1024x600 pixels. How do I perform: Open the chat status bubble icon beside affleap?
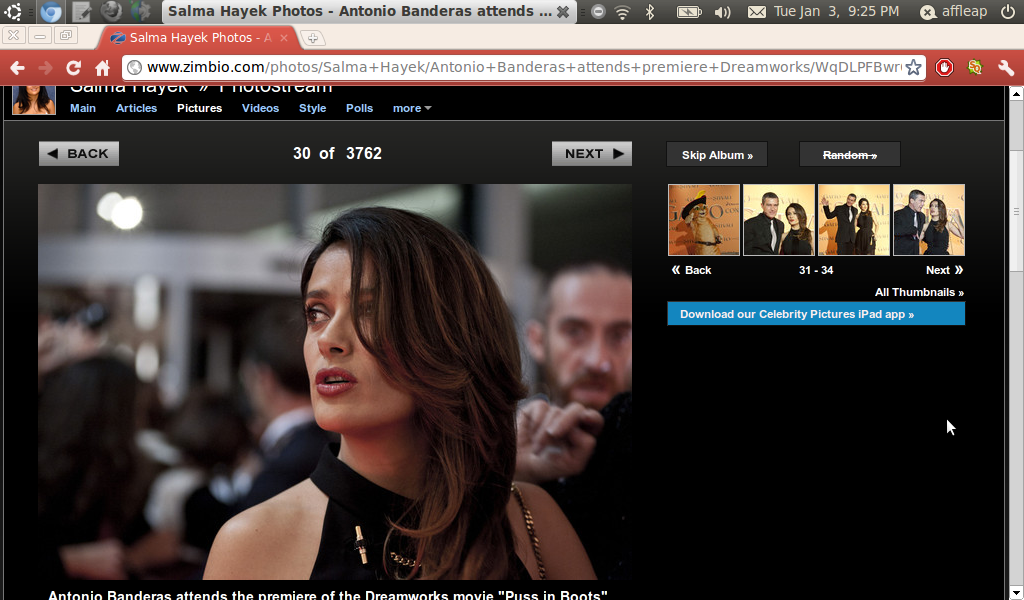(927, 12)
